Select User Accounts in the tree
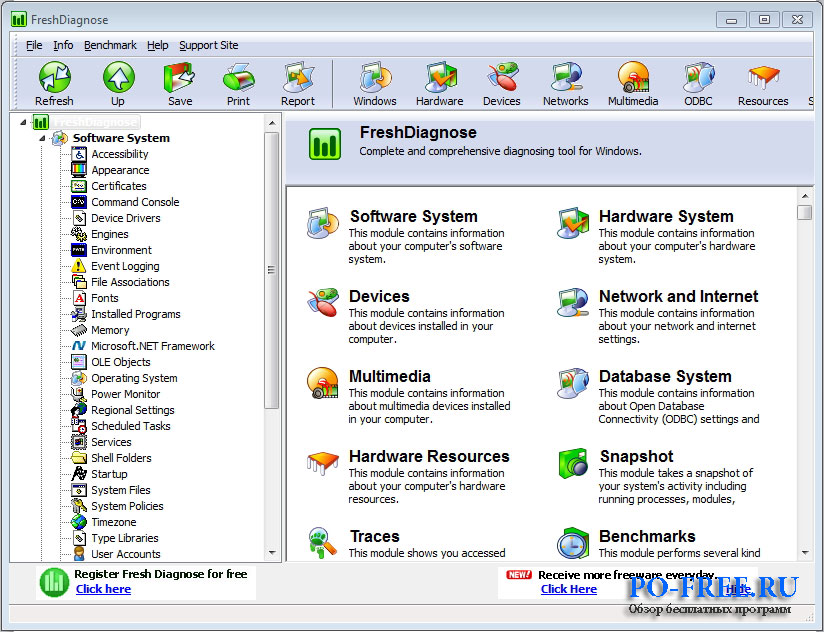The width and height of the screenshot is (824, 632). 126,554
